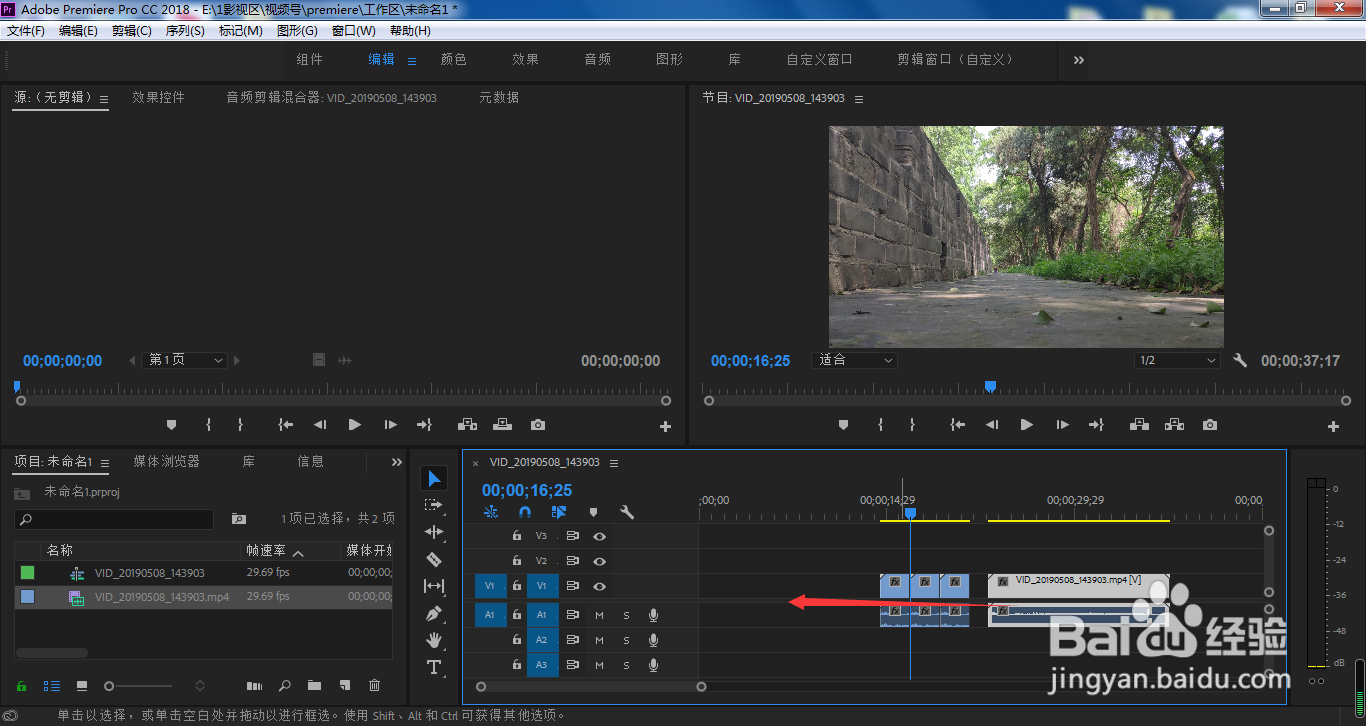Select the Type tool
Viewport: 1366px width, 726px height.
coord(434,667)
